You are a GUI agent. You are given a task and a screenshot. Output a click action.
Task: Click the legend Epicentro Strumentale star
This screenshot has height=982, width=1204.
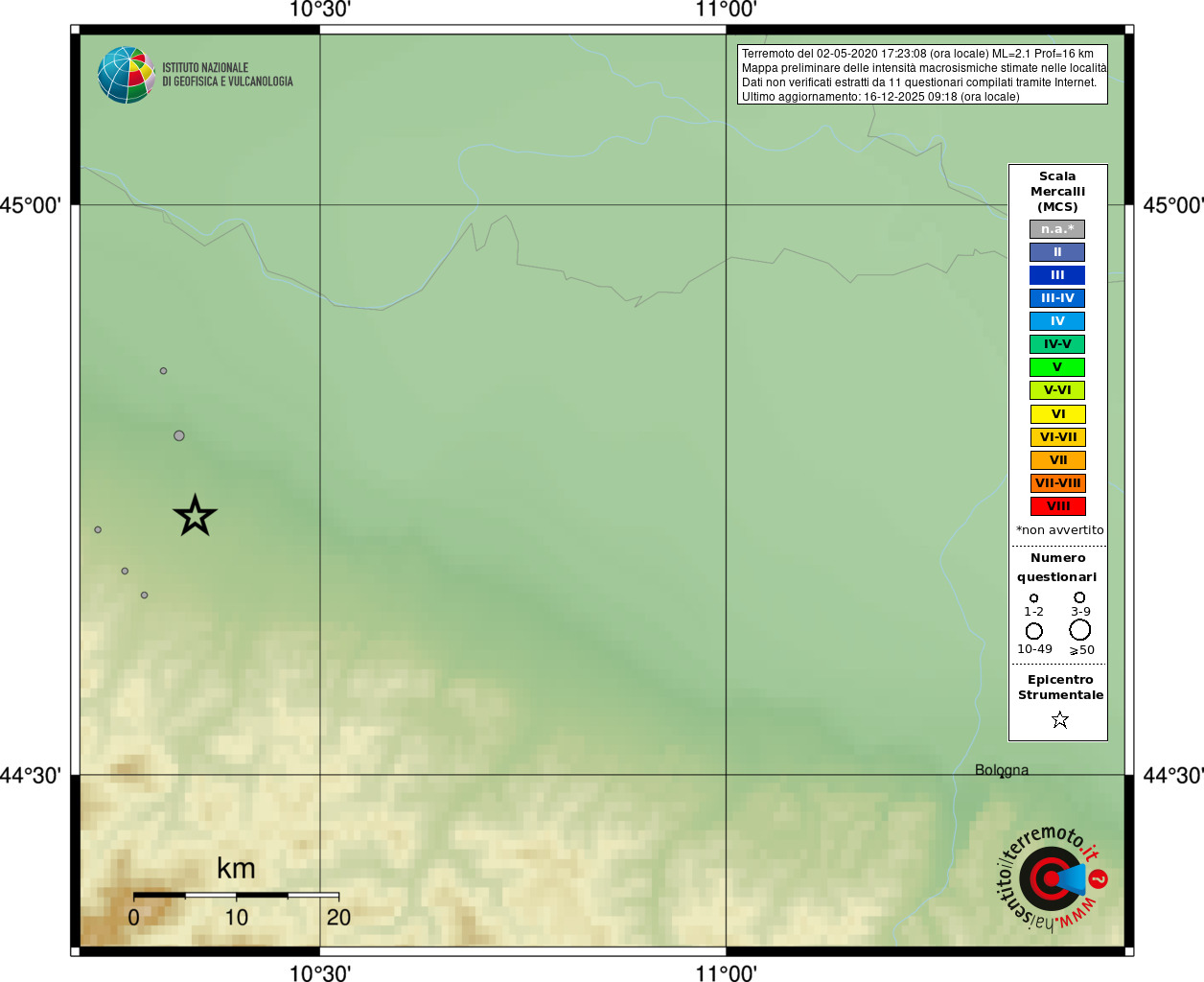tap(1059, 719)
